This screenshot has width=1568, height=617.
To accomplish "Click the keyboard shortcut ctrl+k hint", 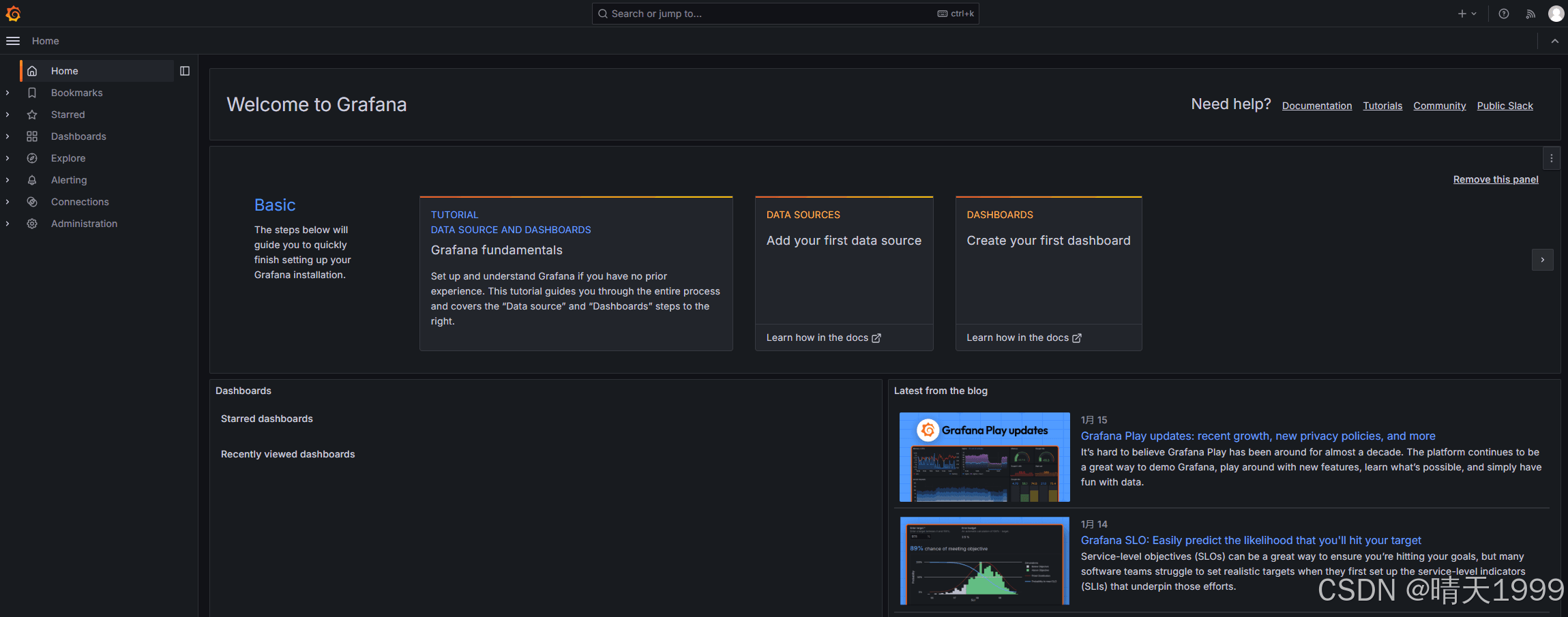I will (x=956, y=14).
